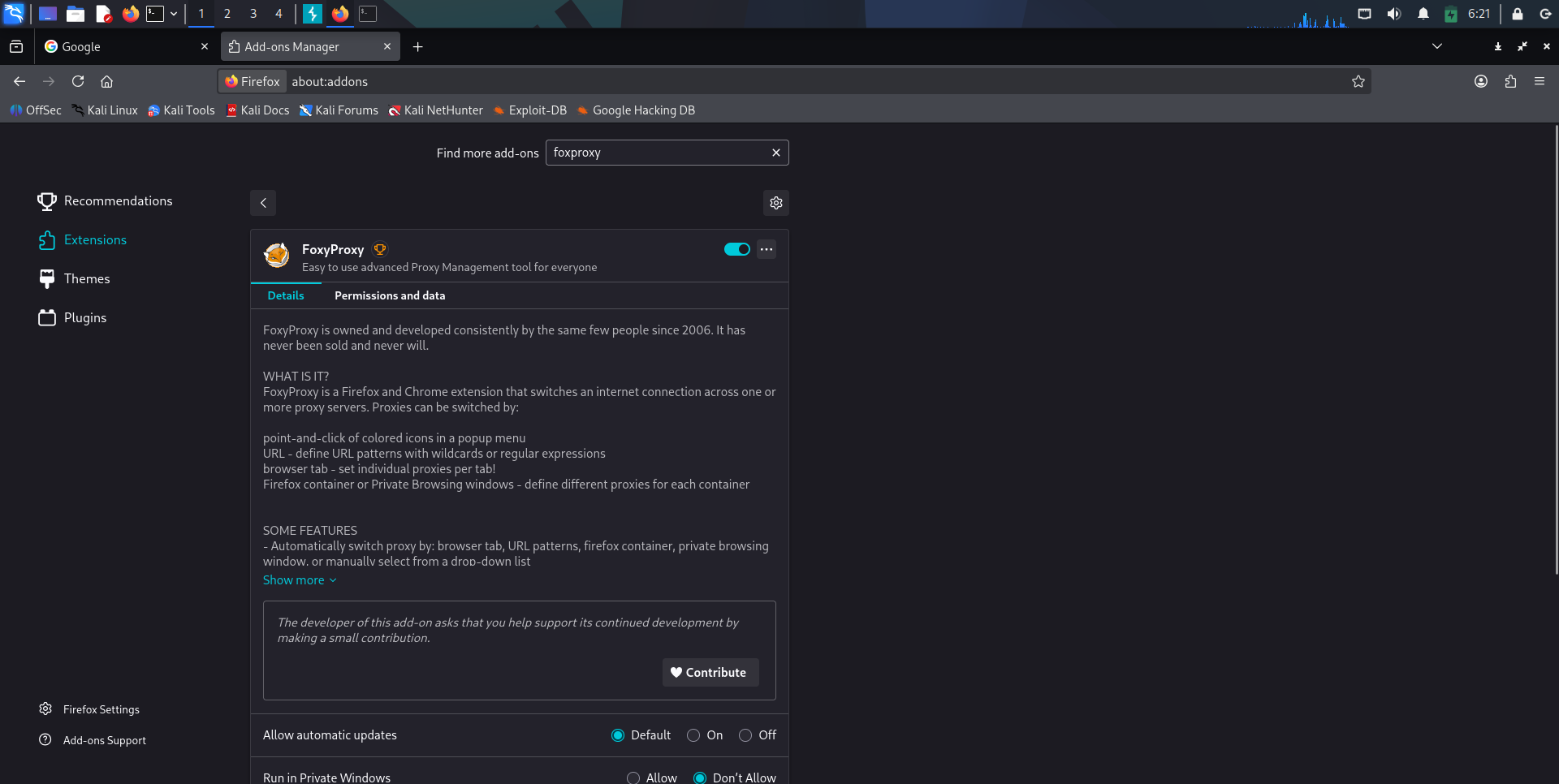Open the Kali Docs bookmark
This screenshot has height=784, width=1559.
pos(257,110)
